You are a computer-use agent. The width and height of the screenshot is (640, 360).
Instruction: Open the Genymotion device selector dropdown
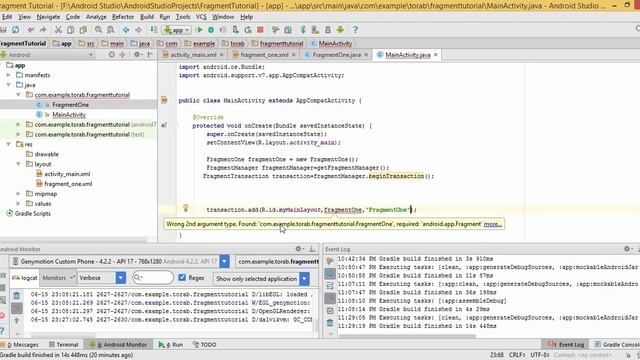pos(224,261)
